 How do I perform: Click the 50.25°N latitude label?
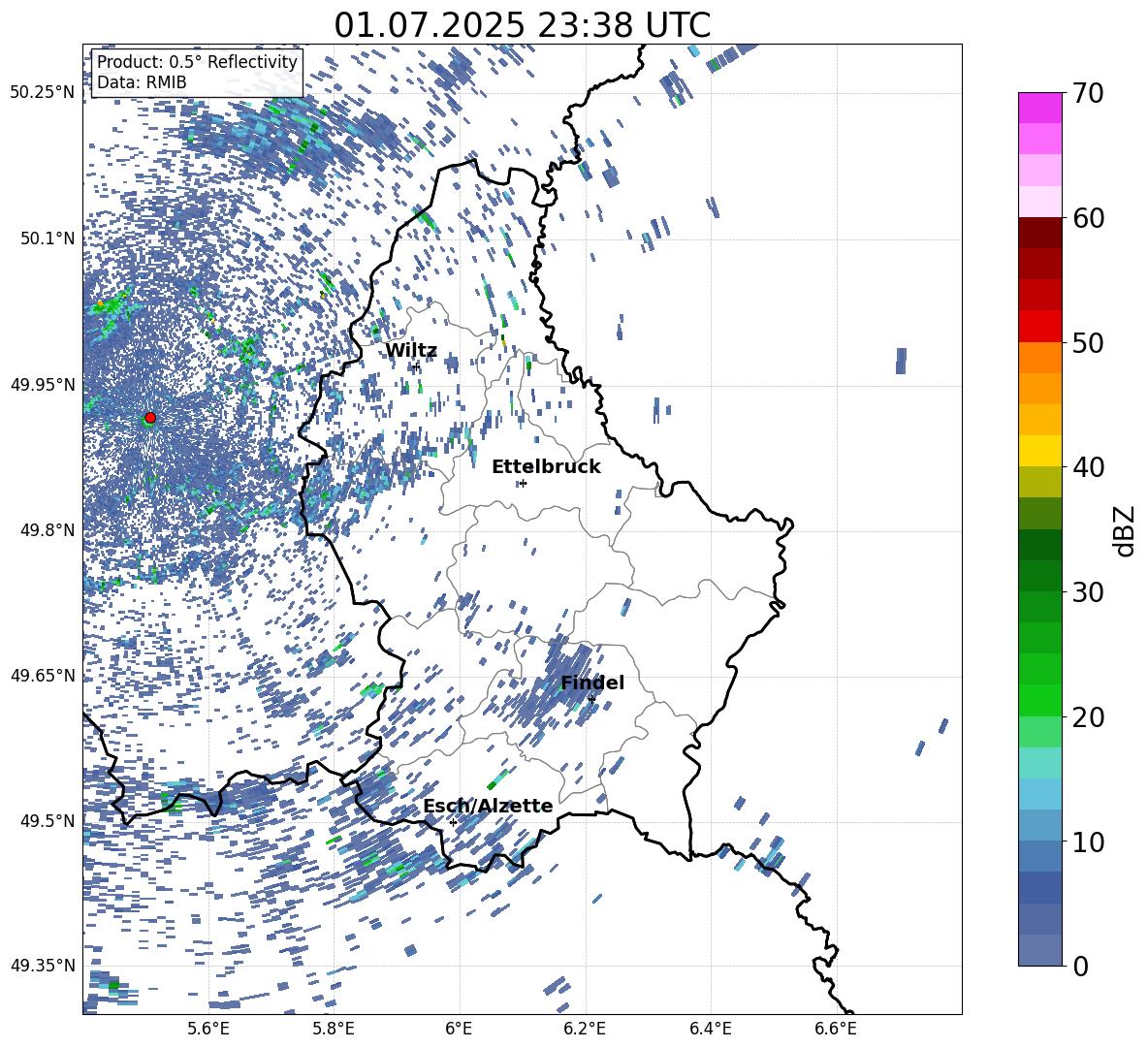click(43, 93)
